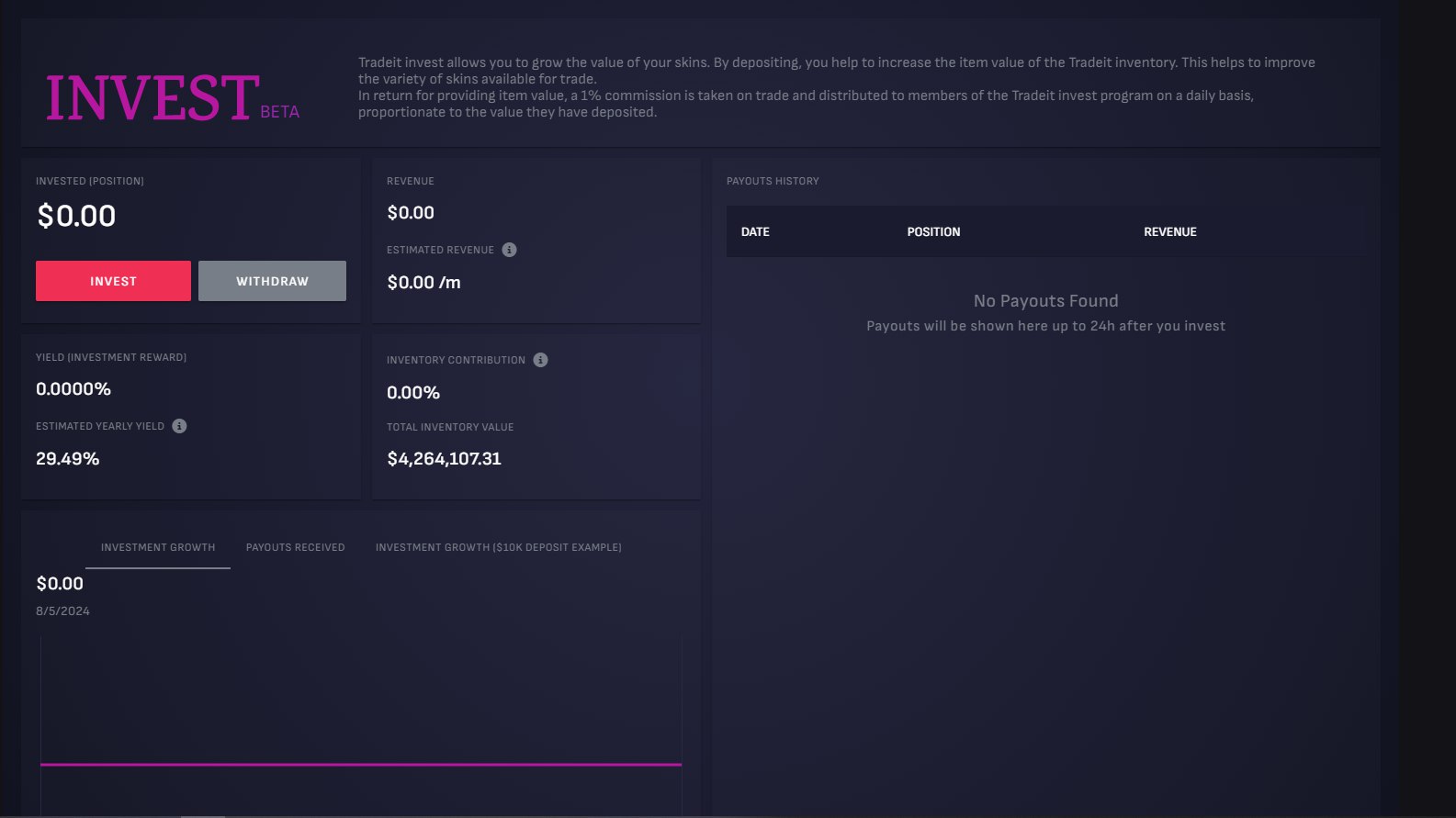Click the INVESTED (POSITION) label
The height and width of the screenshot is (818, 1456).
click(90, 181)
